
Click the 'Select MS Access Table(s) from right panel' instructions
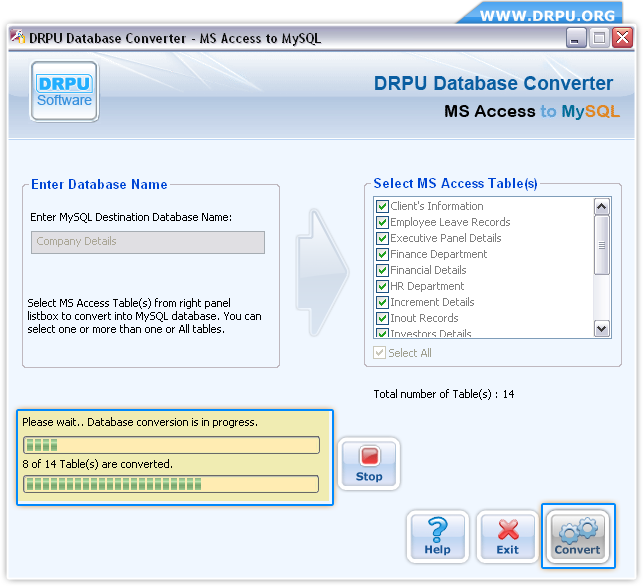(144, 316)
